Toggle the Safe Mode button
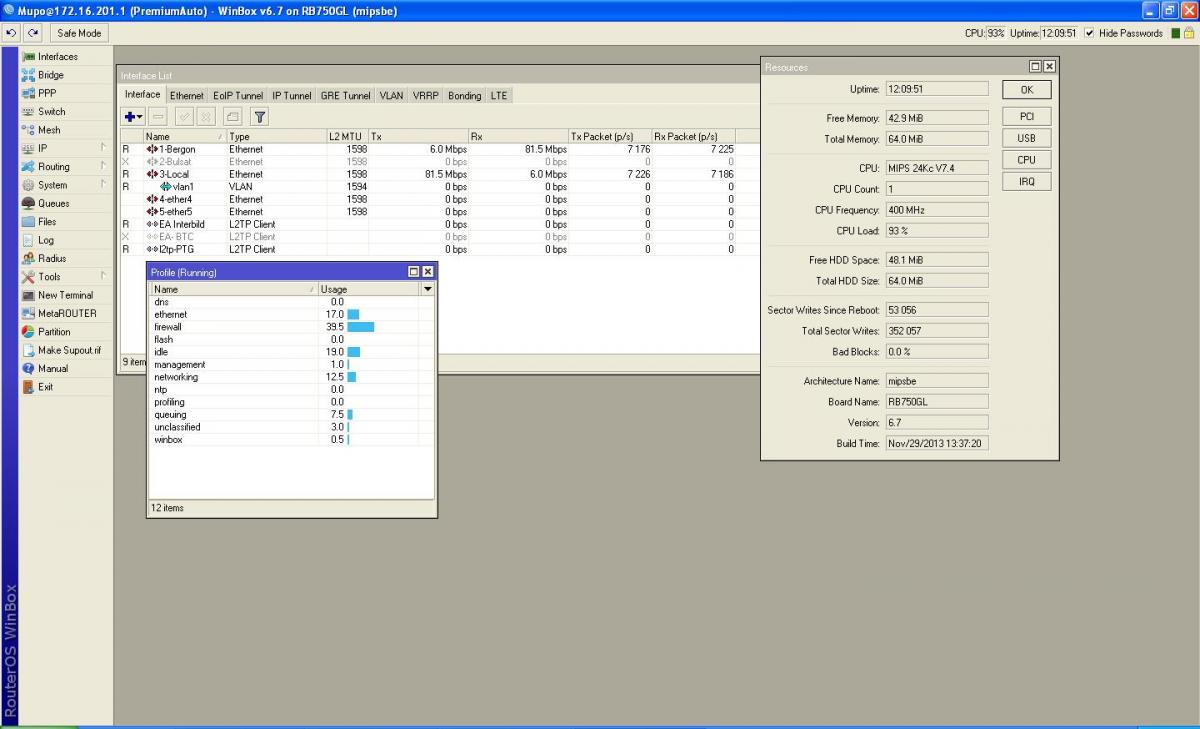1200x729 pixels. pyautogui.click(x=79, y=33)
